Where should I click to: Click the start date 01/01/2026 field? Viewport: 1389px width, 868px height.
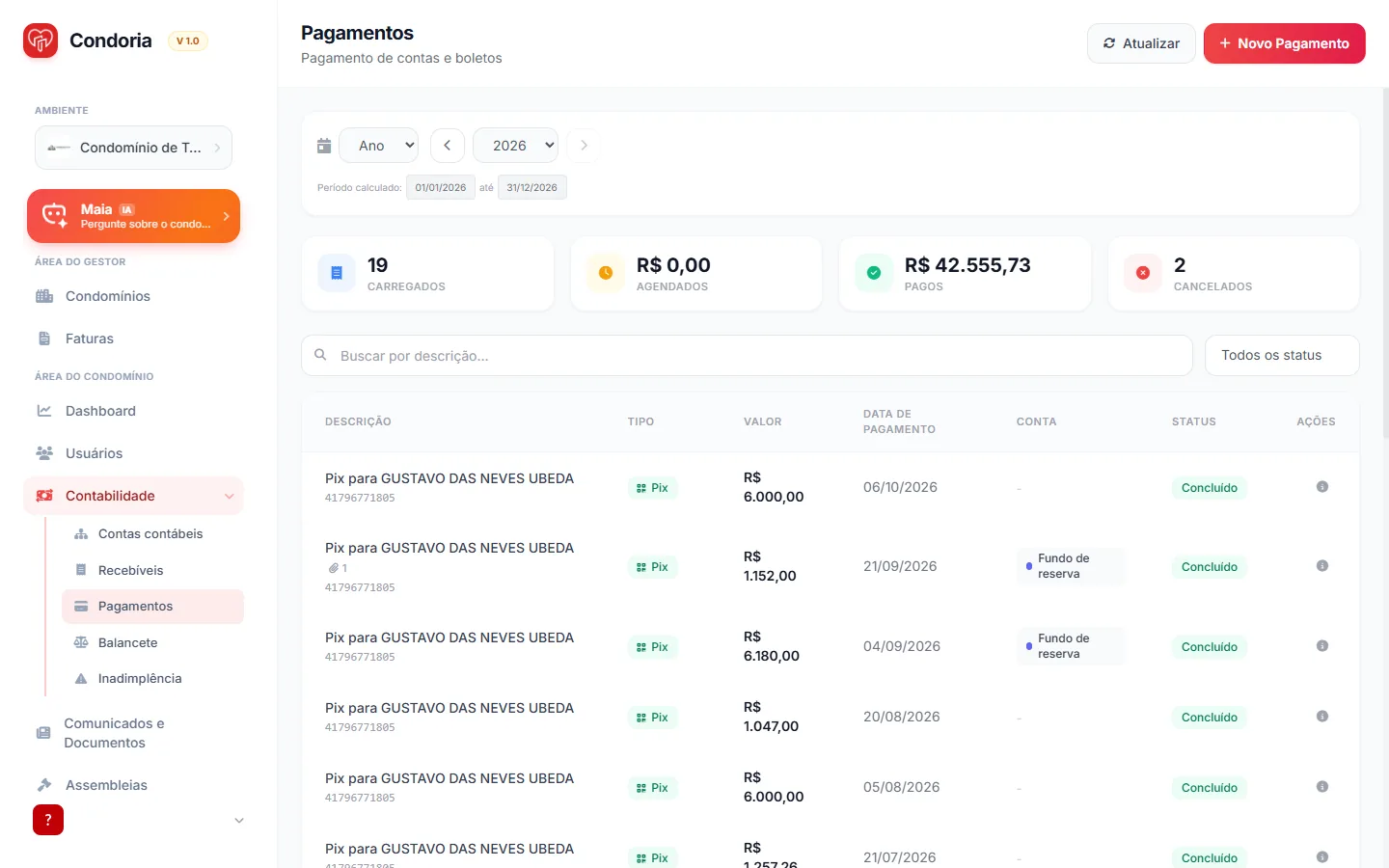pyautogui.click(x=441, y=187)
